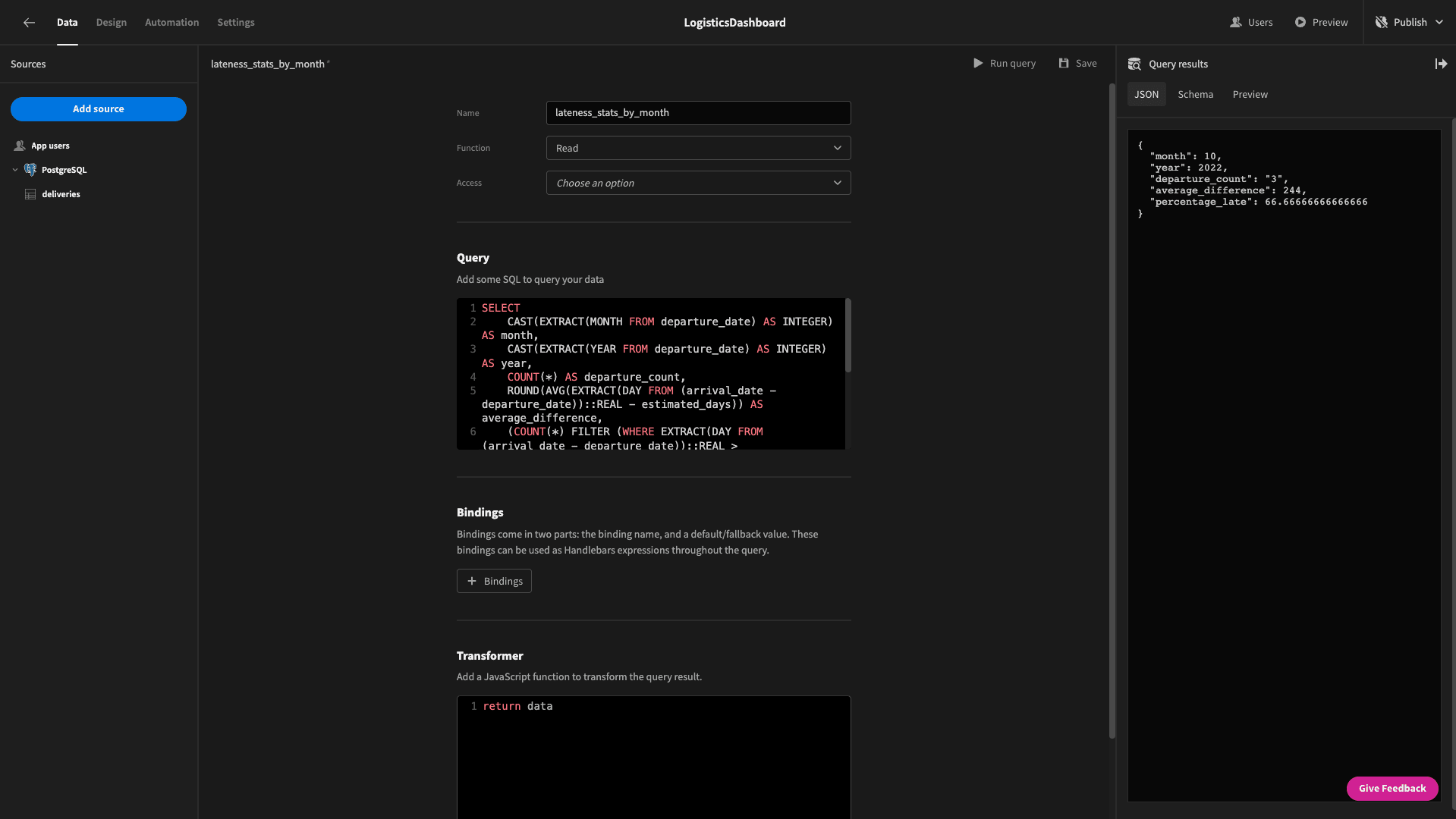The height and width of the screenshot is (819, 1456).
Task: Click the Publish rocket icon
Action: [1382, 23]
